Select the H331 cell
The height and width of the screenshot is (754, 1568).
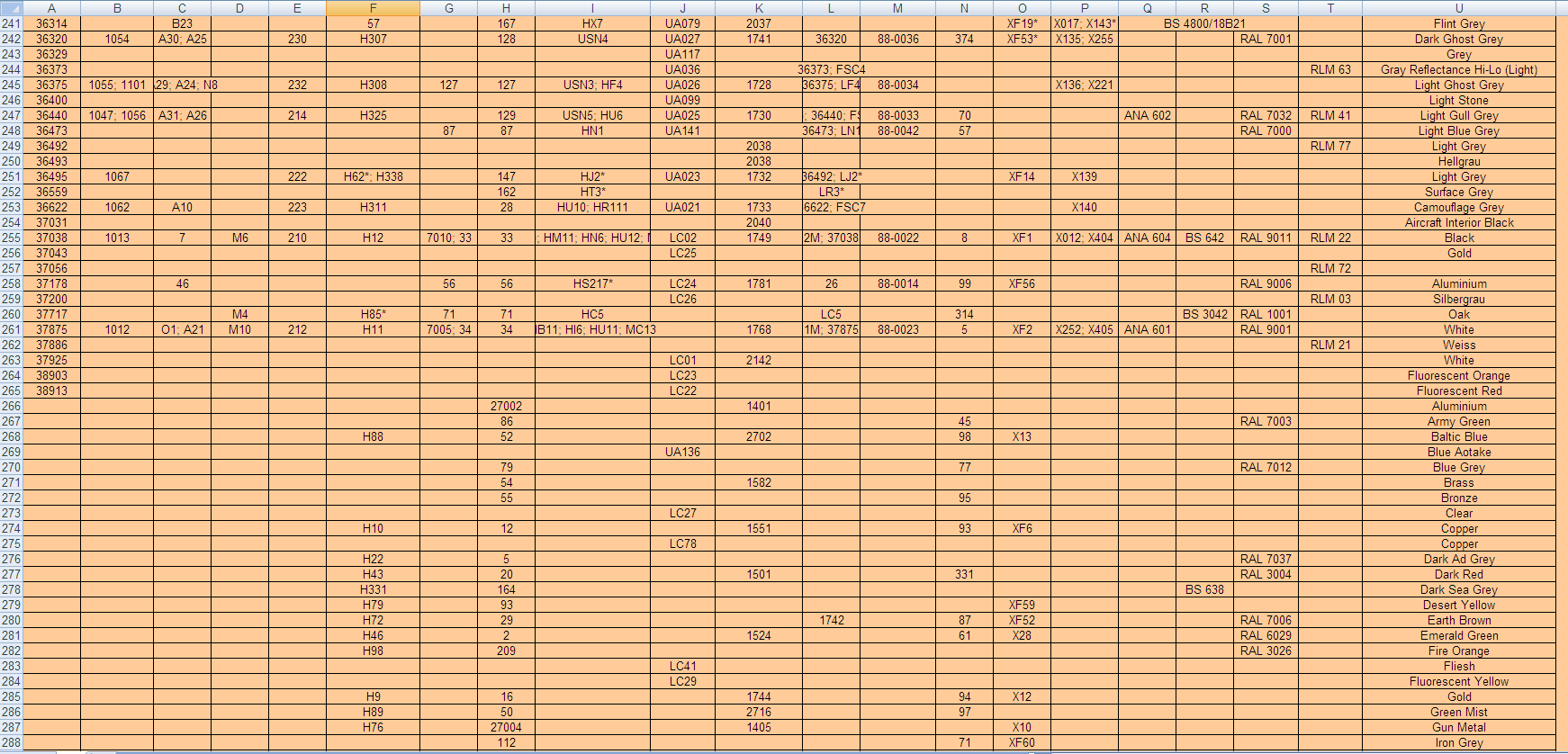[x=373, y=590]
